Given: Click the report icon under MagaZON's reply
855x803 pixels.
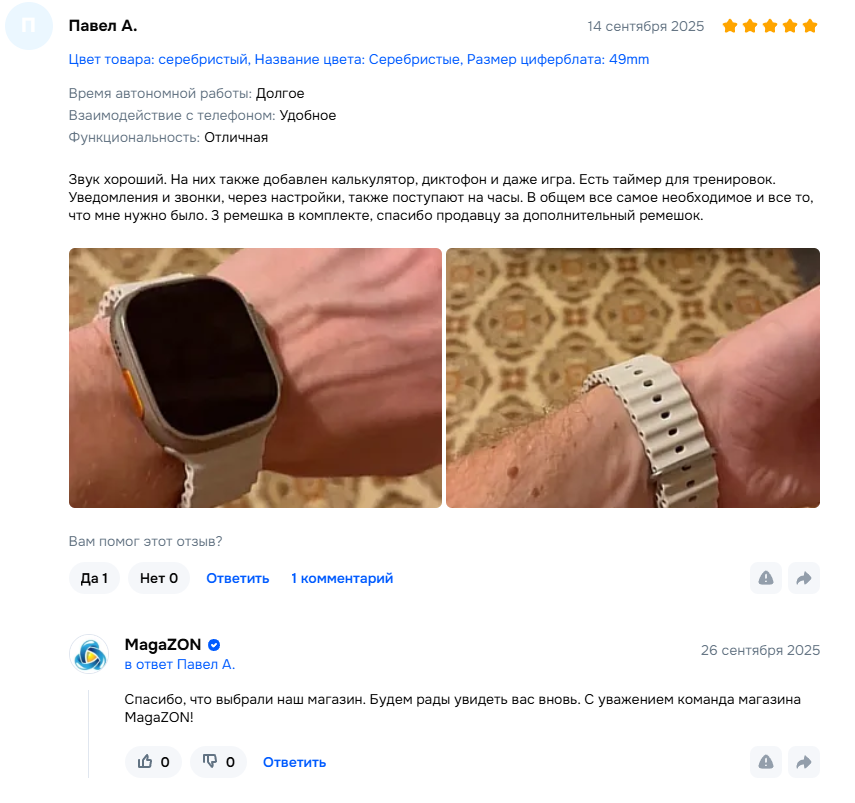Looking at the screenshot, I should coord(766,762).
